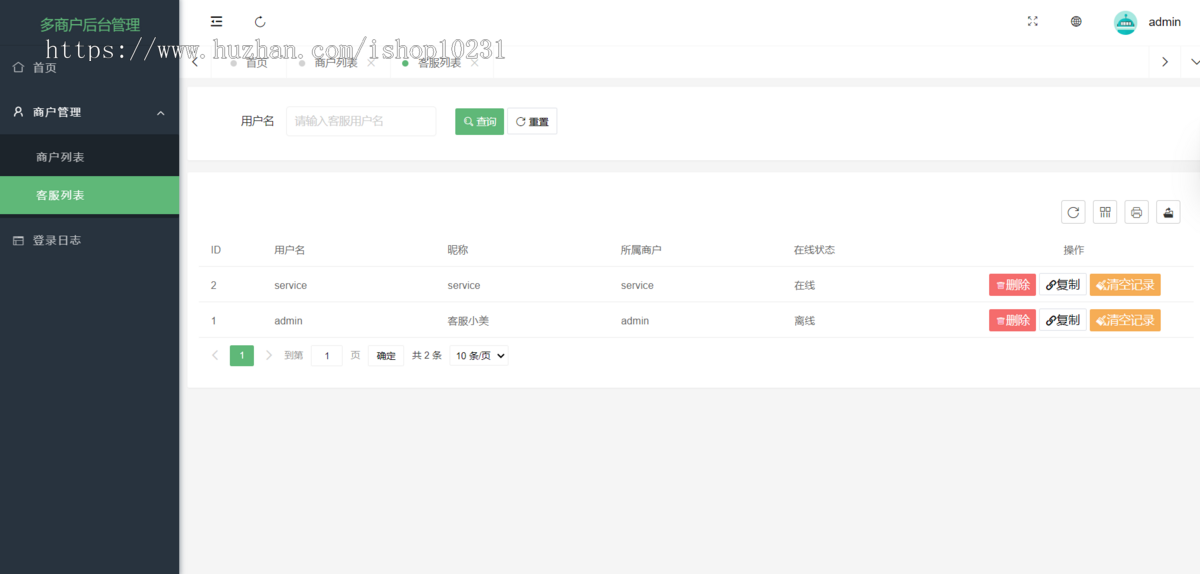Screen dimensions: 1200x574
Task: Delete the admin row with 删除
Action: [1013, 320]
